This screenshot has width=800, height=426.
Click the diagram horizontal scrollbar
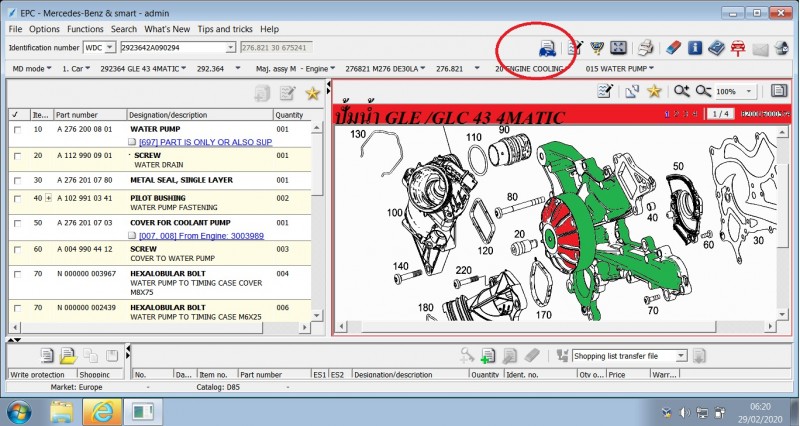555,325
